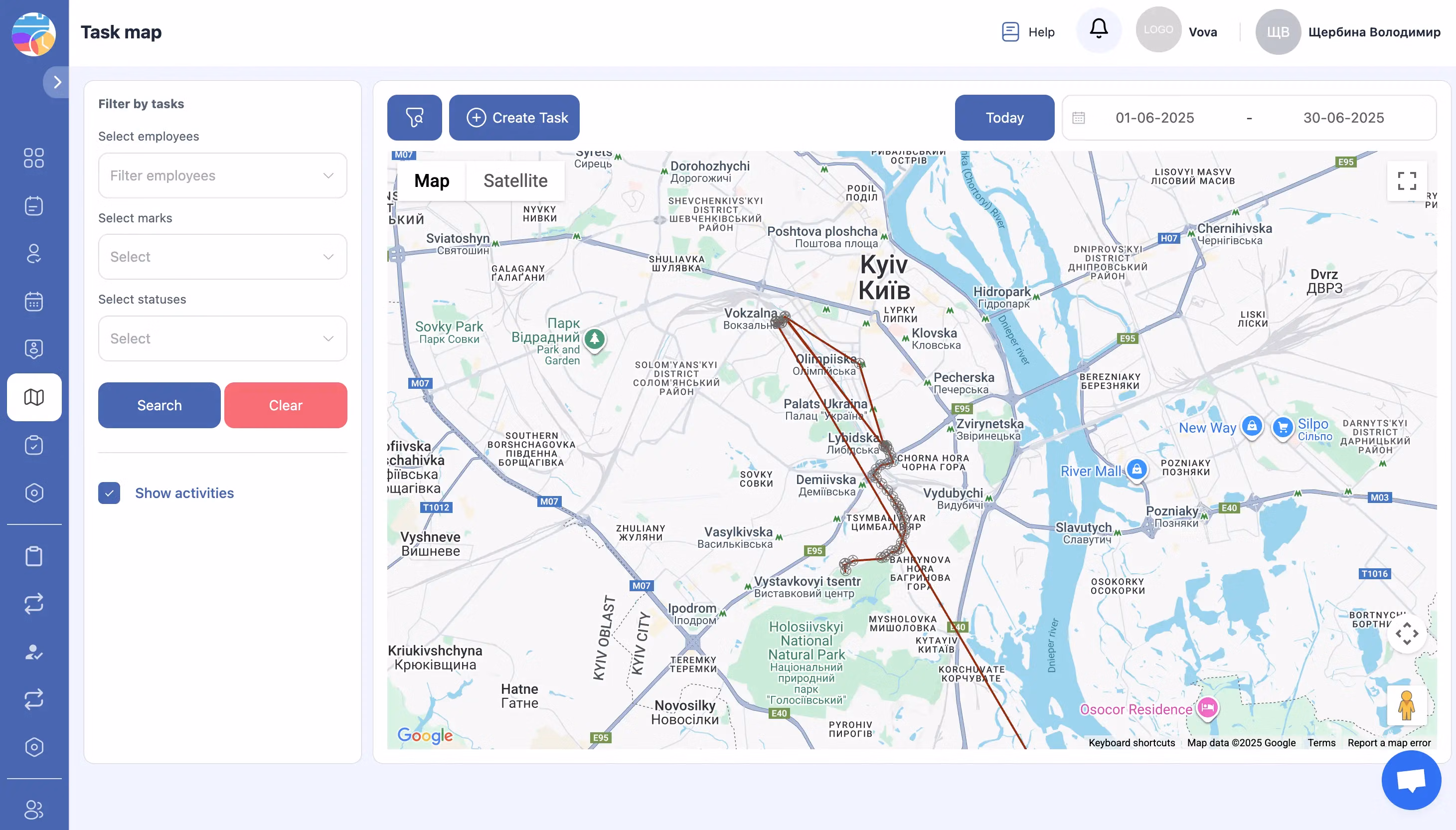1456x830 pixels.
Task: Select the recurring tasks sync icon in sidebar
Action: point(34,603)
